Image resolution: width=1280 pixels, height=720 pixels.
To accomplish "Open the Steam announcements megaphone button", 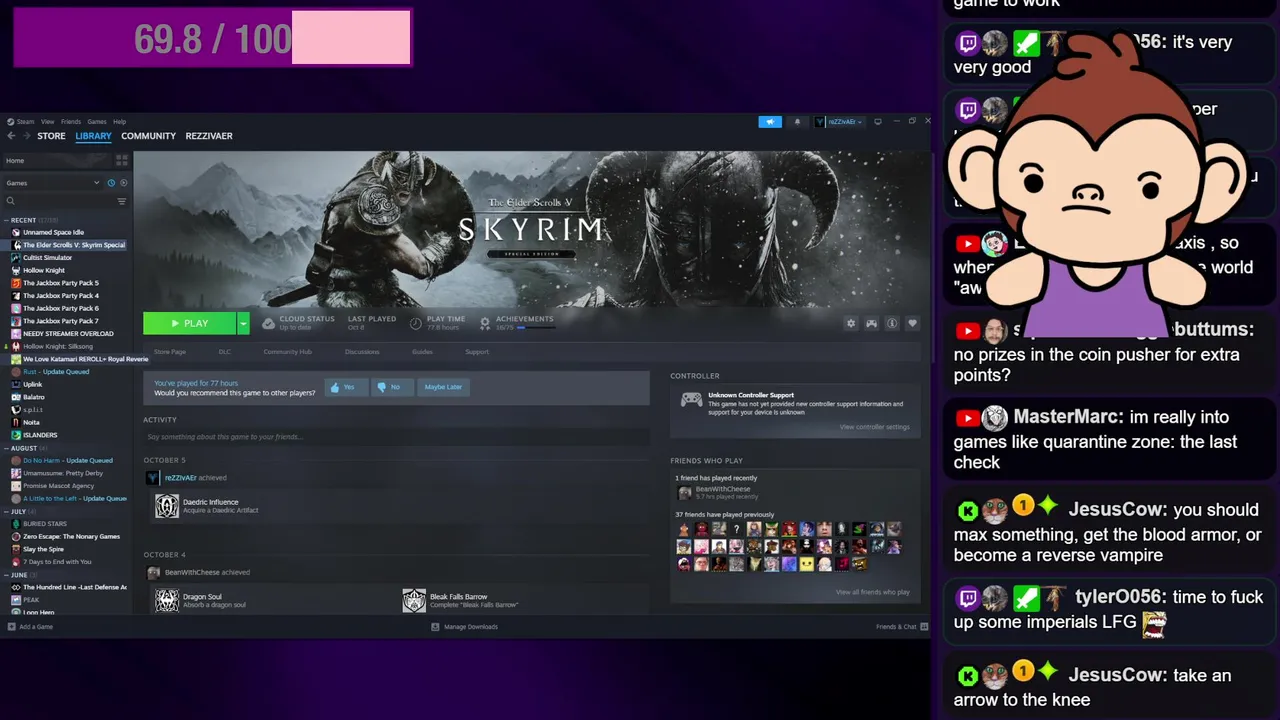I will pyautogui.click(x=770, y=122).
